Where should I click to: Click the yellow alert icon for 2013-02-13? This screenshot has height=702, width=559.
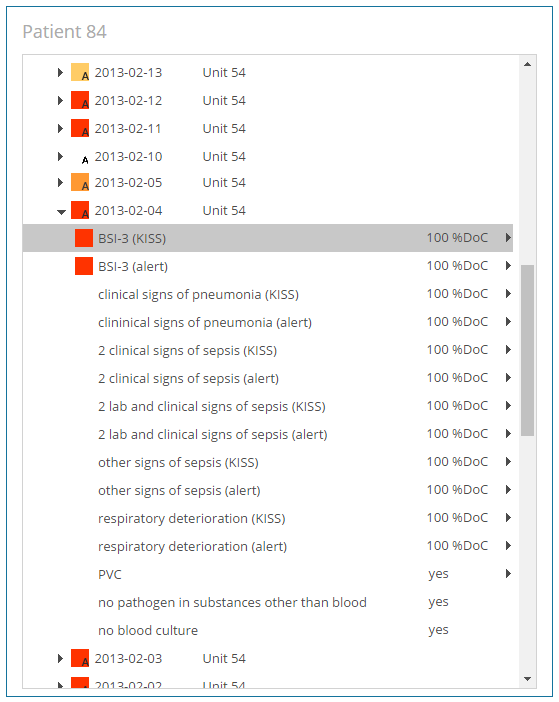[80, 72]
